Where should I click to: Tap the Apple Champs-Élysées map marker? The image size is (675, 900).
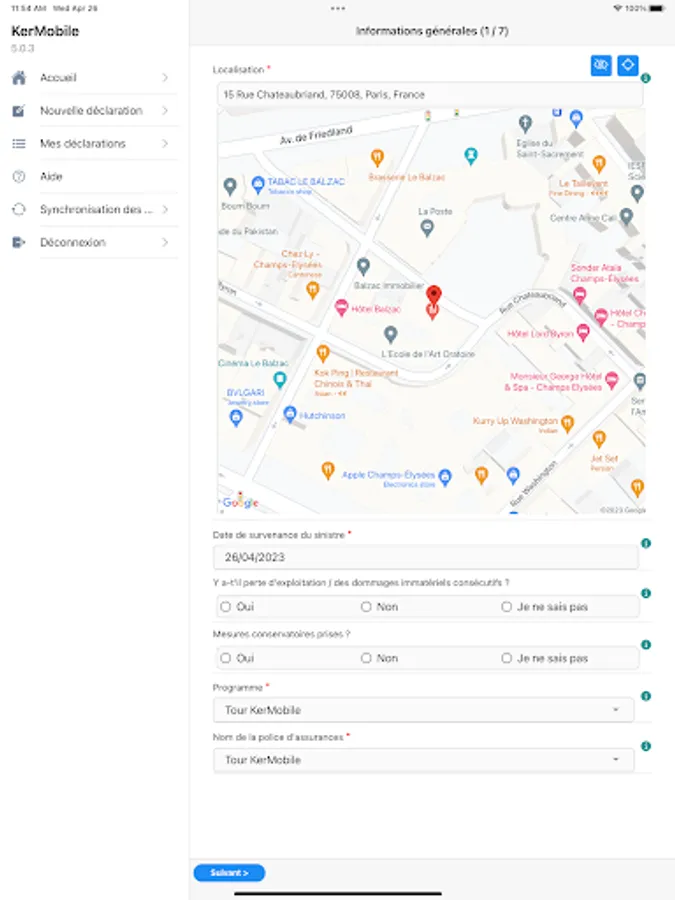(x=445, y=476)
